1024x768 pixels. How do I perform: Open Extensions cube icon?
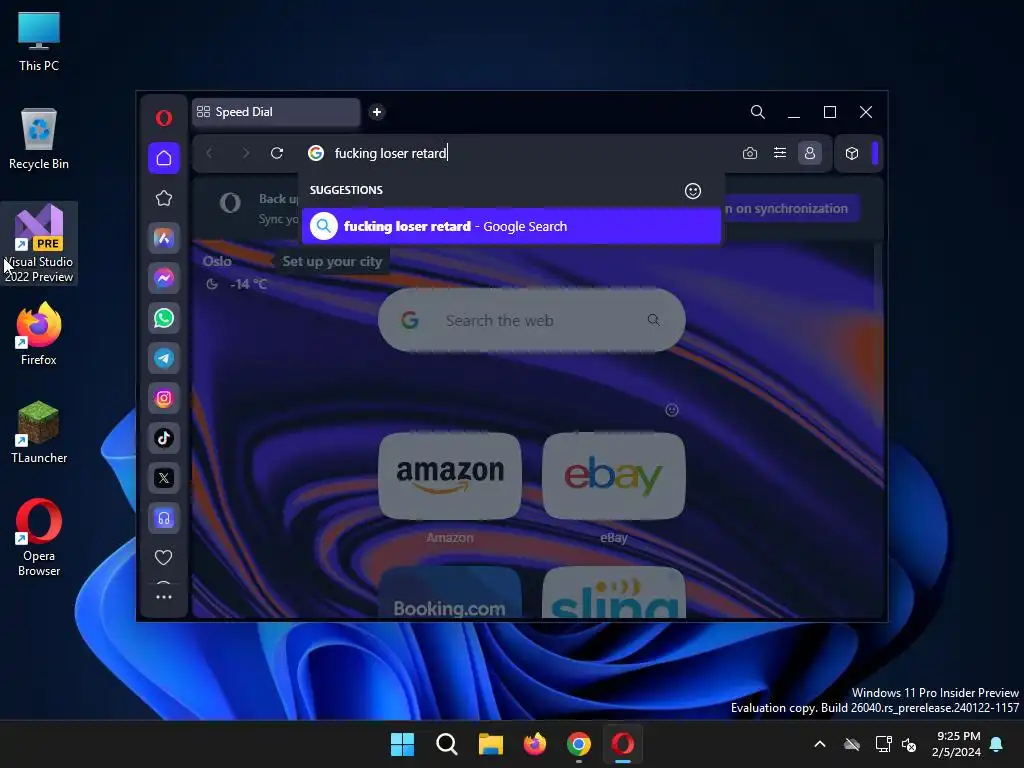pos(852,153)
